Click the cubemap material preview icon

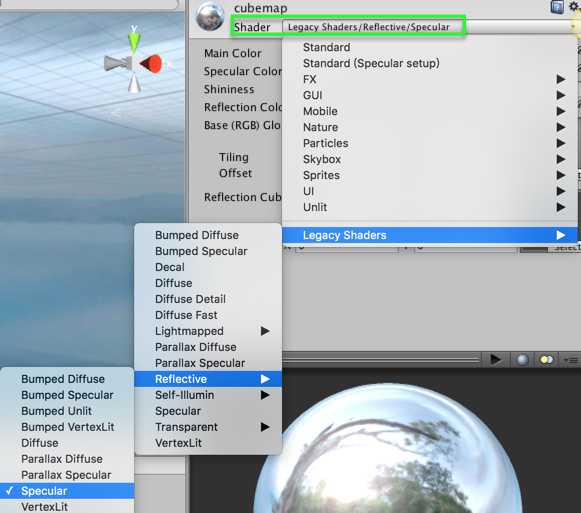pyautogui.click(x=210, y=16)
